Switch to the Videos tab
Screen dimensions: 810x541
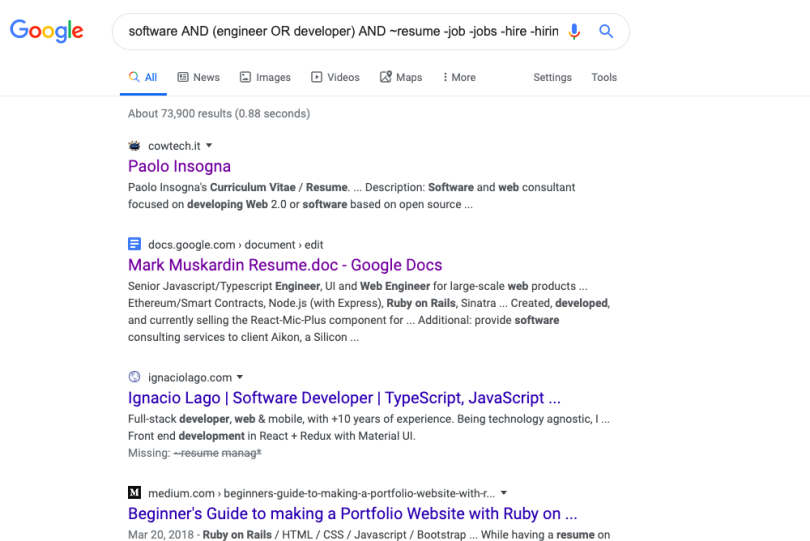(x=335, y=78)
